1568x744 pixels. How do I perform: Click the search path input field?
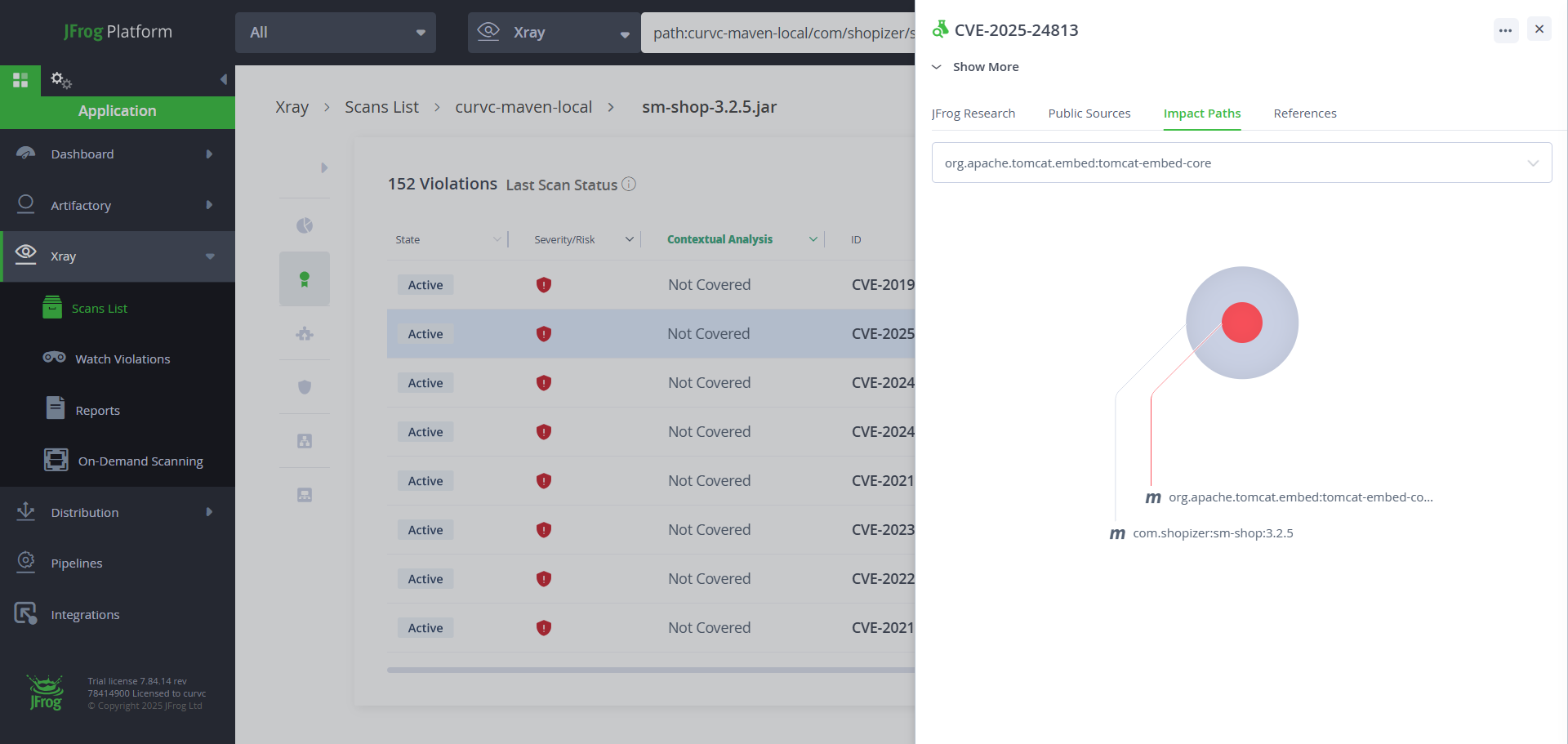click(777, 33)
